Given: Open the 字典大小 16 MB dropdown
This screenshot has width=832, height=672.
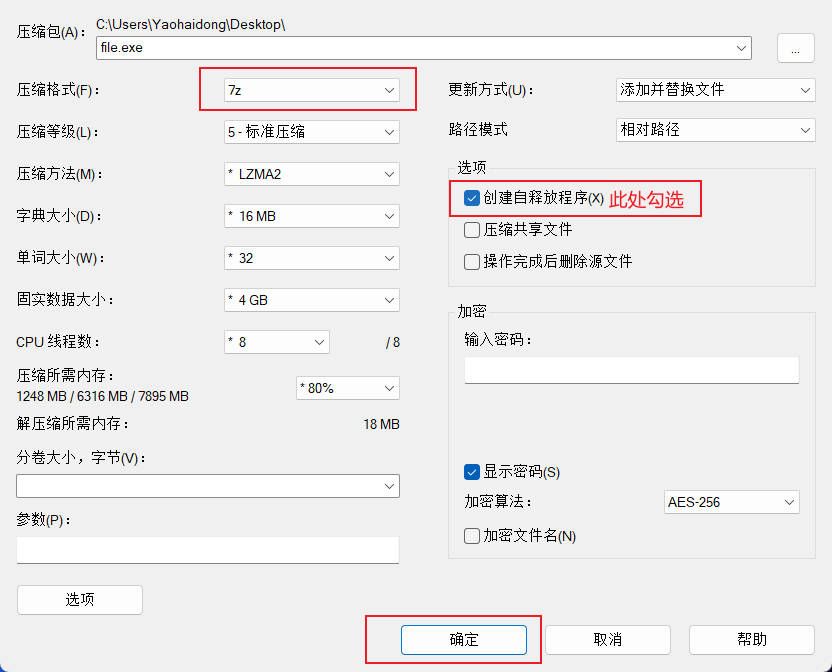Looking at the screenshot, I should point(311,216).
